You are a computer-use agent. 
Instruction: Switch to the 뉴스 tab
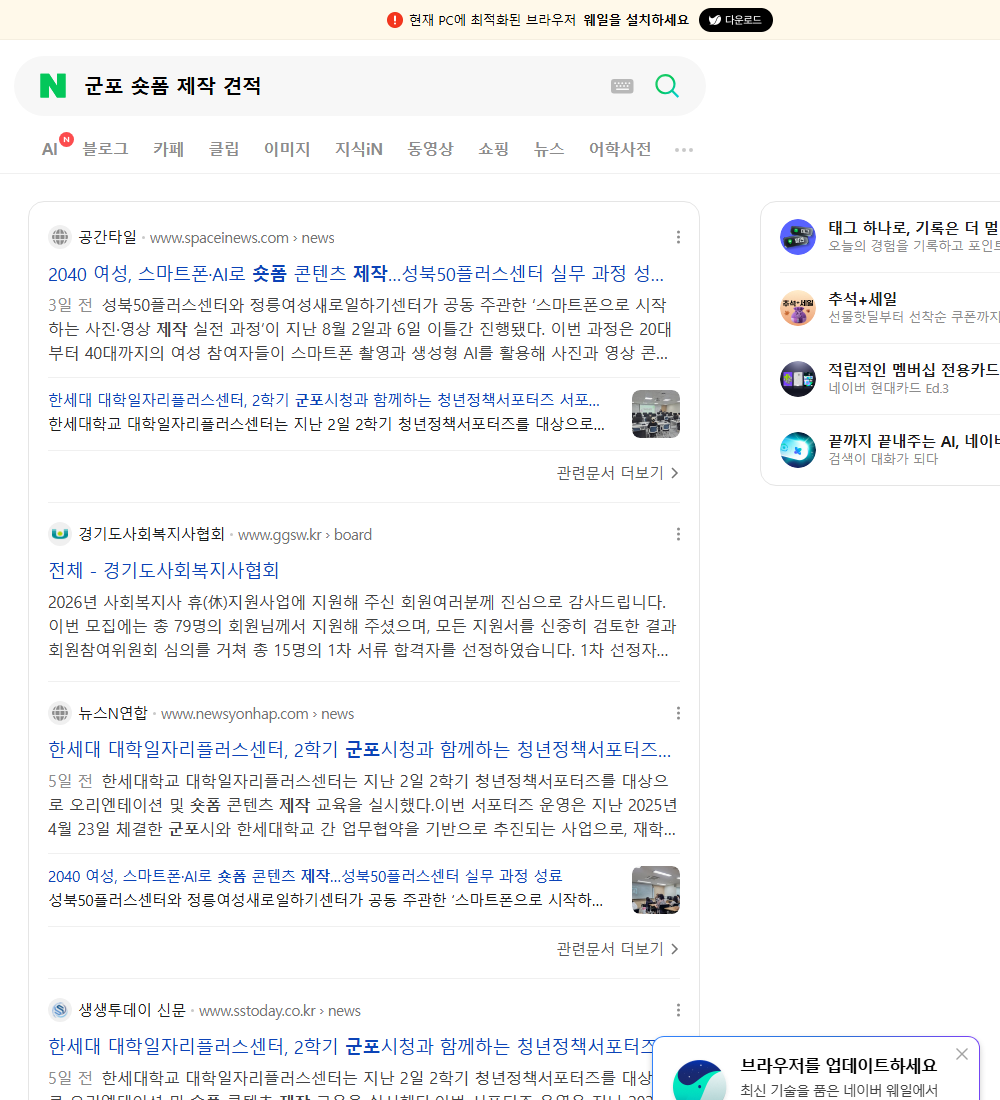pyautogui.click(x=549, y=149)
